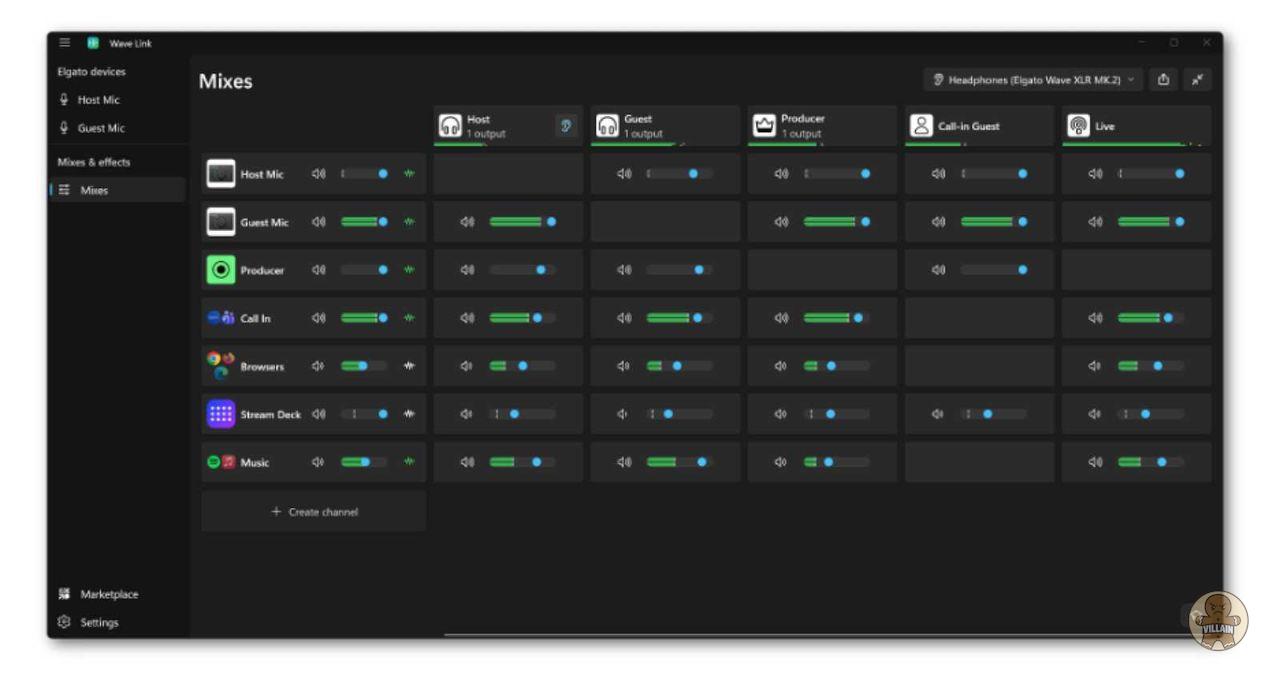
Task: Click the Live mix broadcast icon
Action: [1078, 126]
